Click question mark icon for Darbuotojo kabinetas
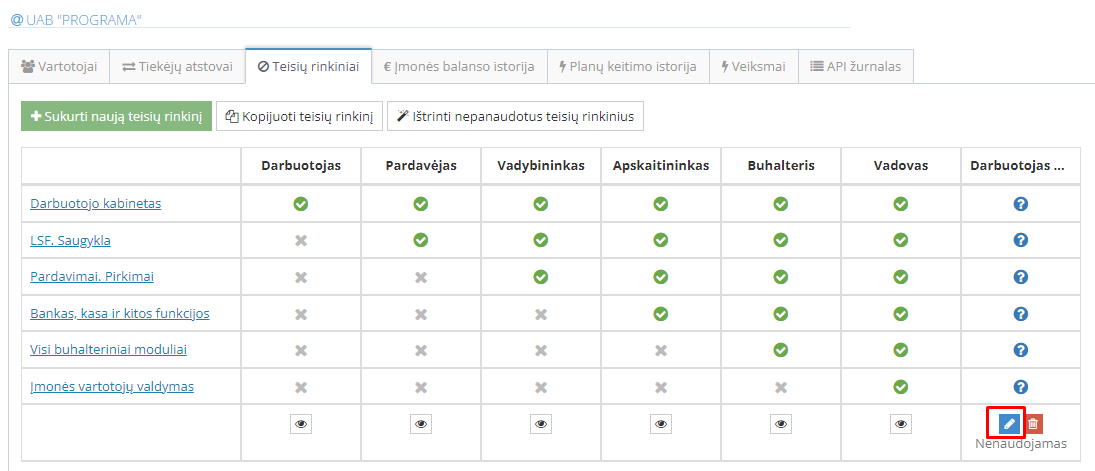 coord(1020,204)
